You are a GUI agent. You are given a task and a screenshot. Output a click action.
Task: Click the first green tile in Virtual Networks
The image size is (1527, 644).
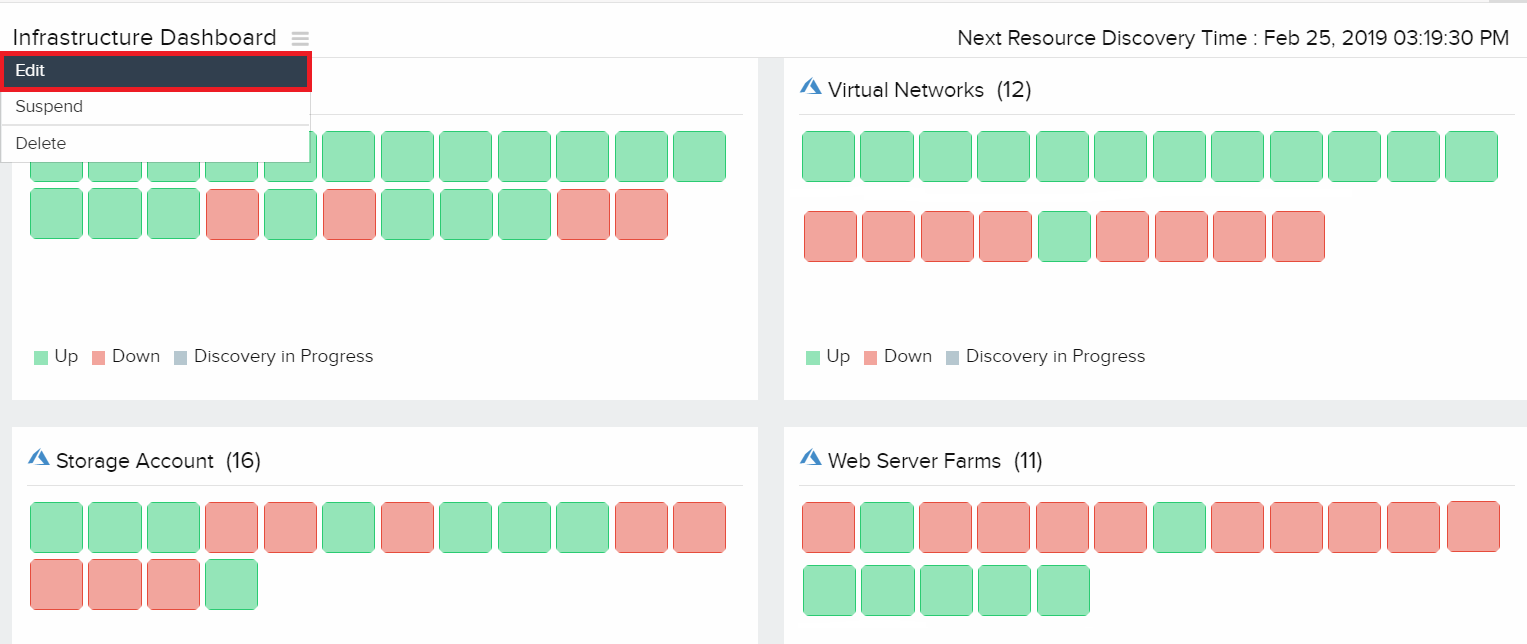click(828, 157)
